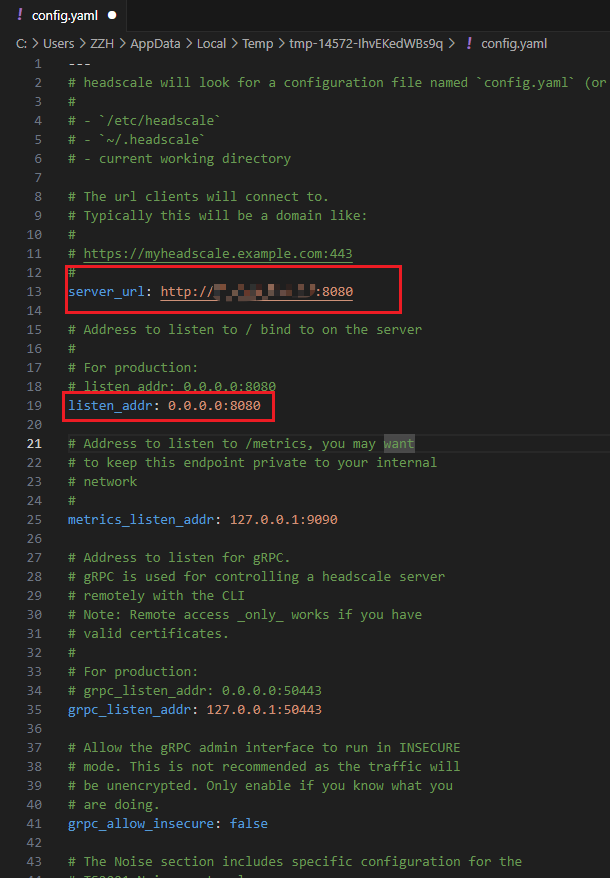The image size is (610, 878).
Task: Click the 'remotely with the CLI' comment
Action: (x=156, y=596)
